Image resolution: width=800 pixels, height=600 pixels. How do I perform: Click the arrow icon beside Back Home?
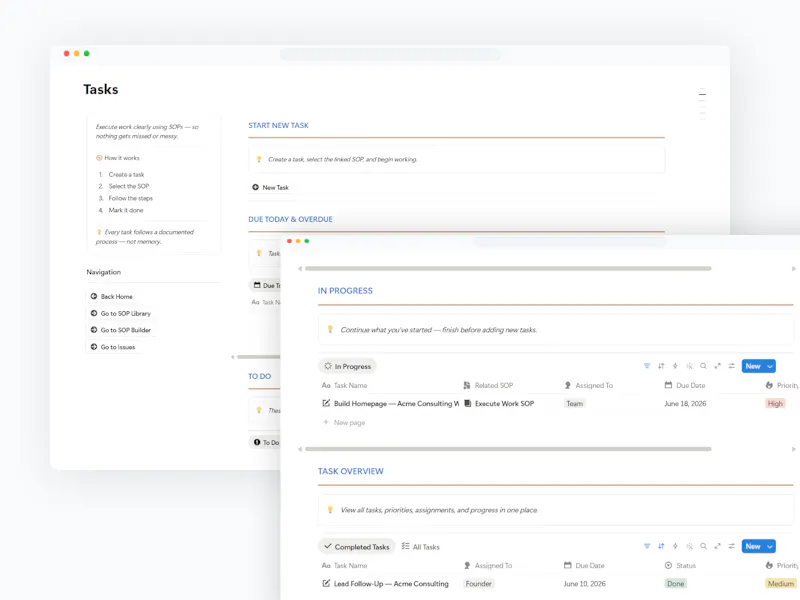coord(94,296)
